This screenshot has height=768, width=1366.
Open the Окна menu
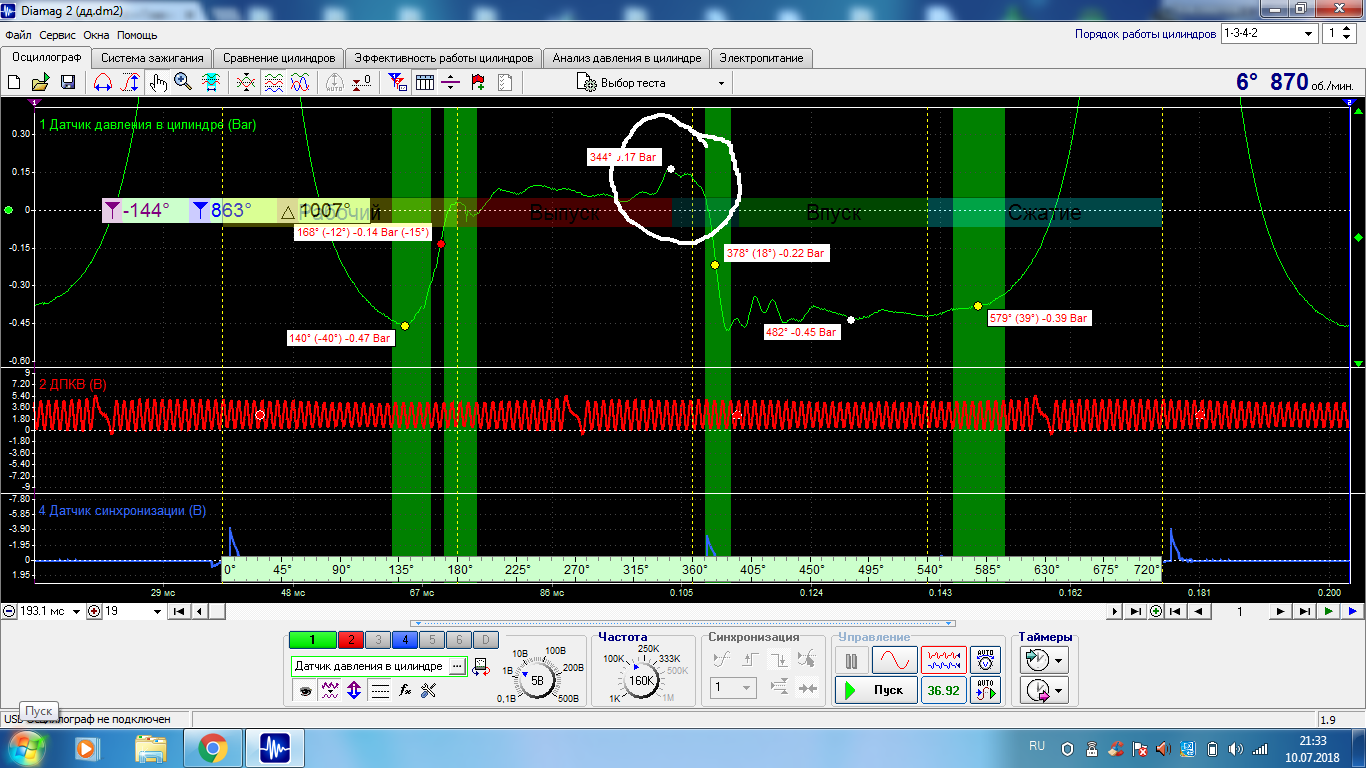(96, 35)
